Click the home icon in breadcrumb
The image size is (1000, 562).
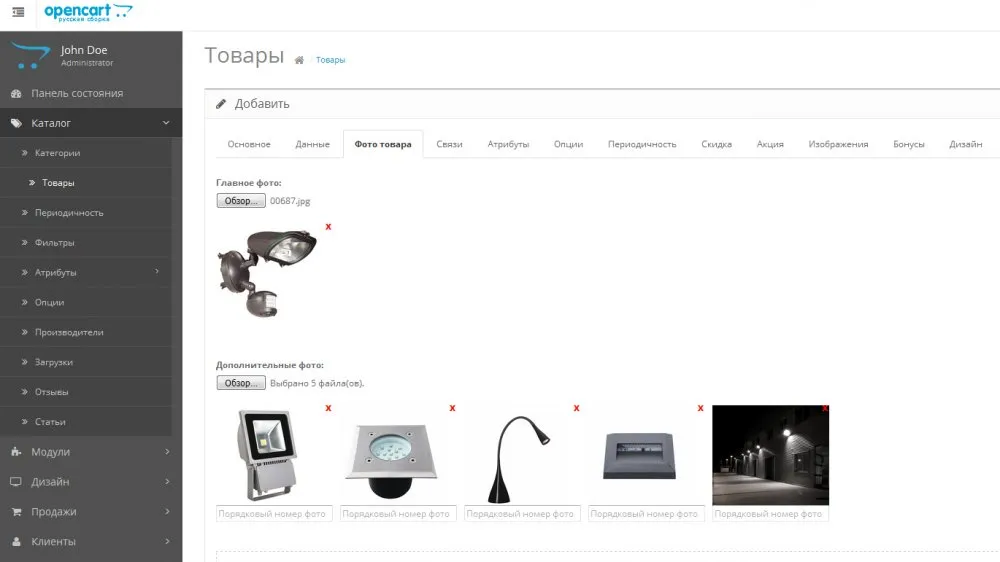pos(299,60)
